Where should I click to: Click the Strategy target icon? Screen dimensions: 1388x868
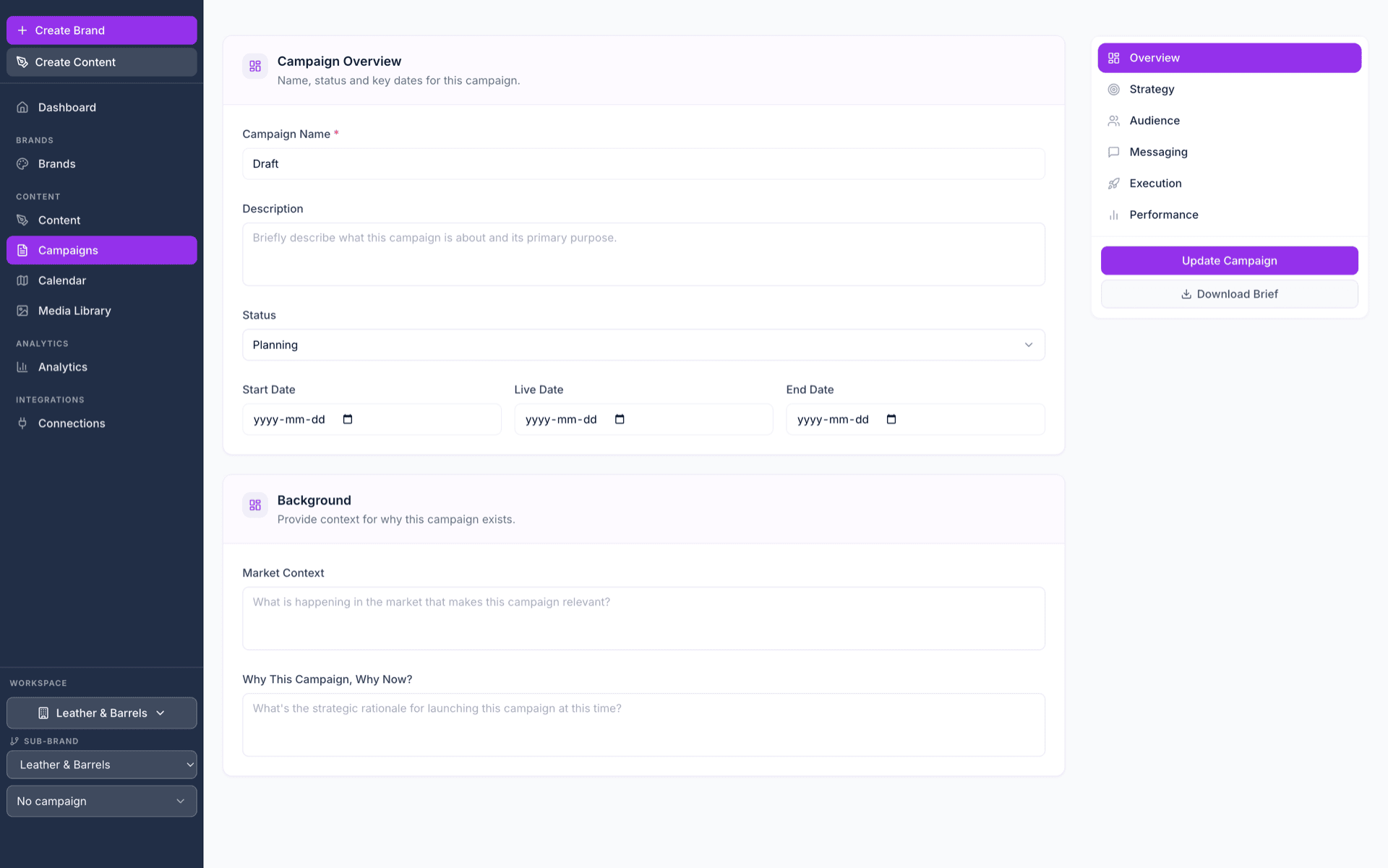pos(1113,89)
